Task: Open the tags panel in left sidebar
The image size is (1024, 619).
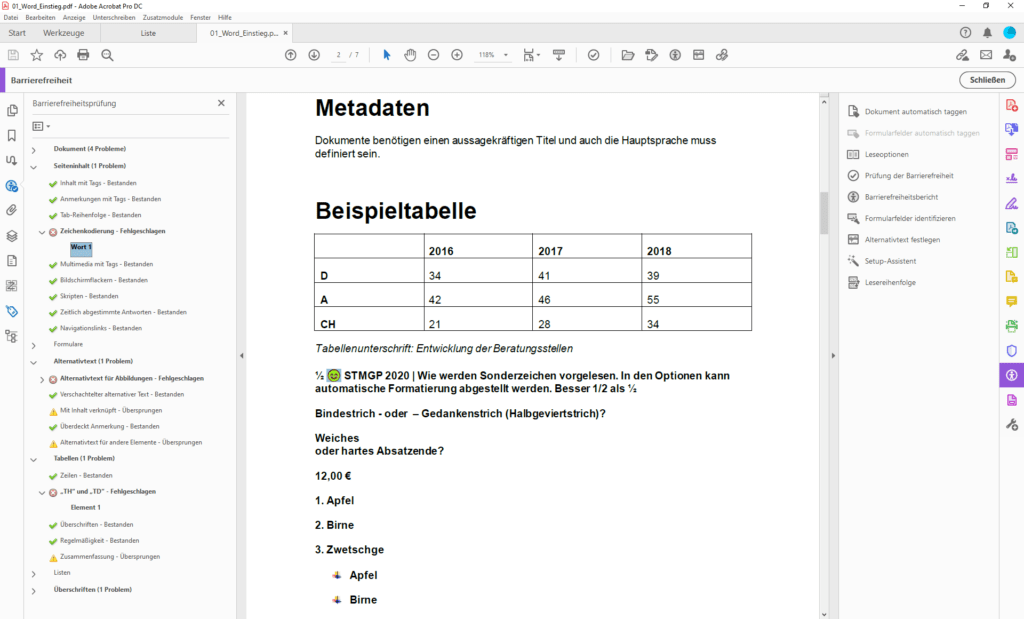Action: [x=12, y=311]
